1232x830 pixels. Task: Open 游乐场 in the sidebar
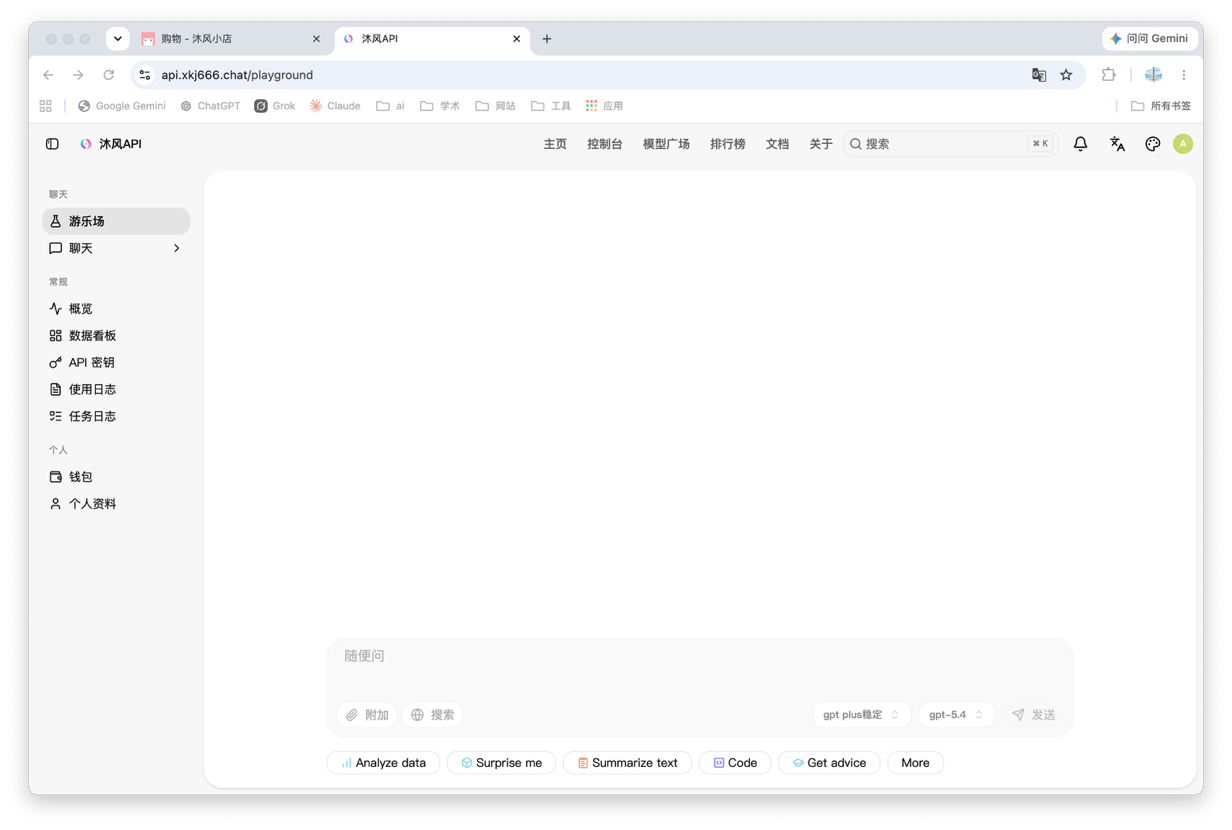point(116,221)
